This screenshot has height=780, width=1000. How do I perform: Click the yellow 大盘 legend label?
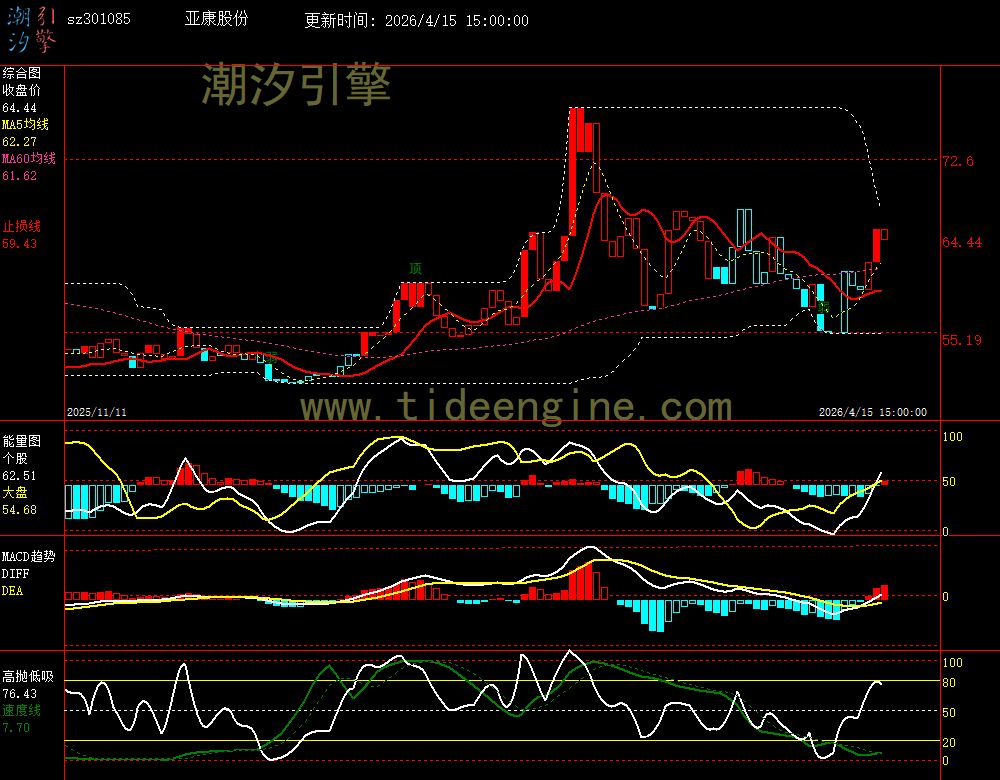pos(15,493)
